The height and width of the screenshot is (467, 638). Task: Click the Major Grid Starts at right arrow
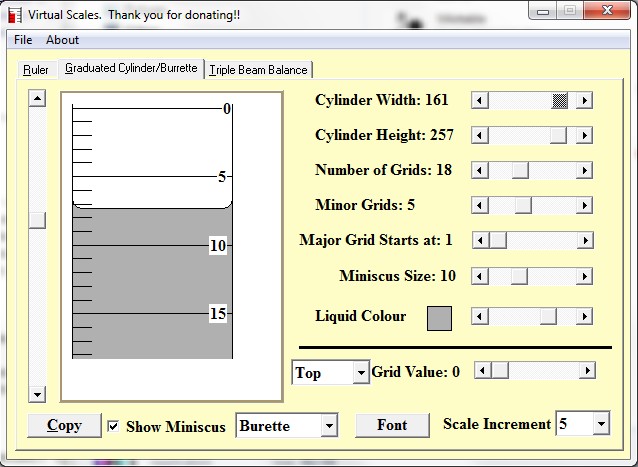(x=585, y=240)
